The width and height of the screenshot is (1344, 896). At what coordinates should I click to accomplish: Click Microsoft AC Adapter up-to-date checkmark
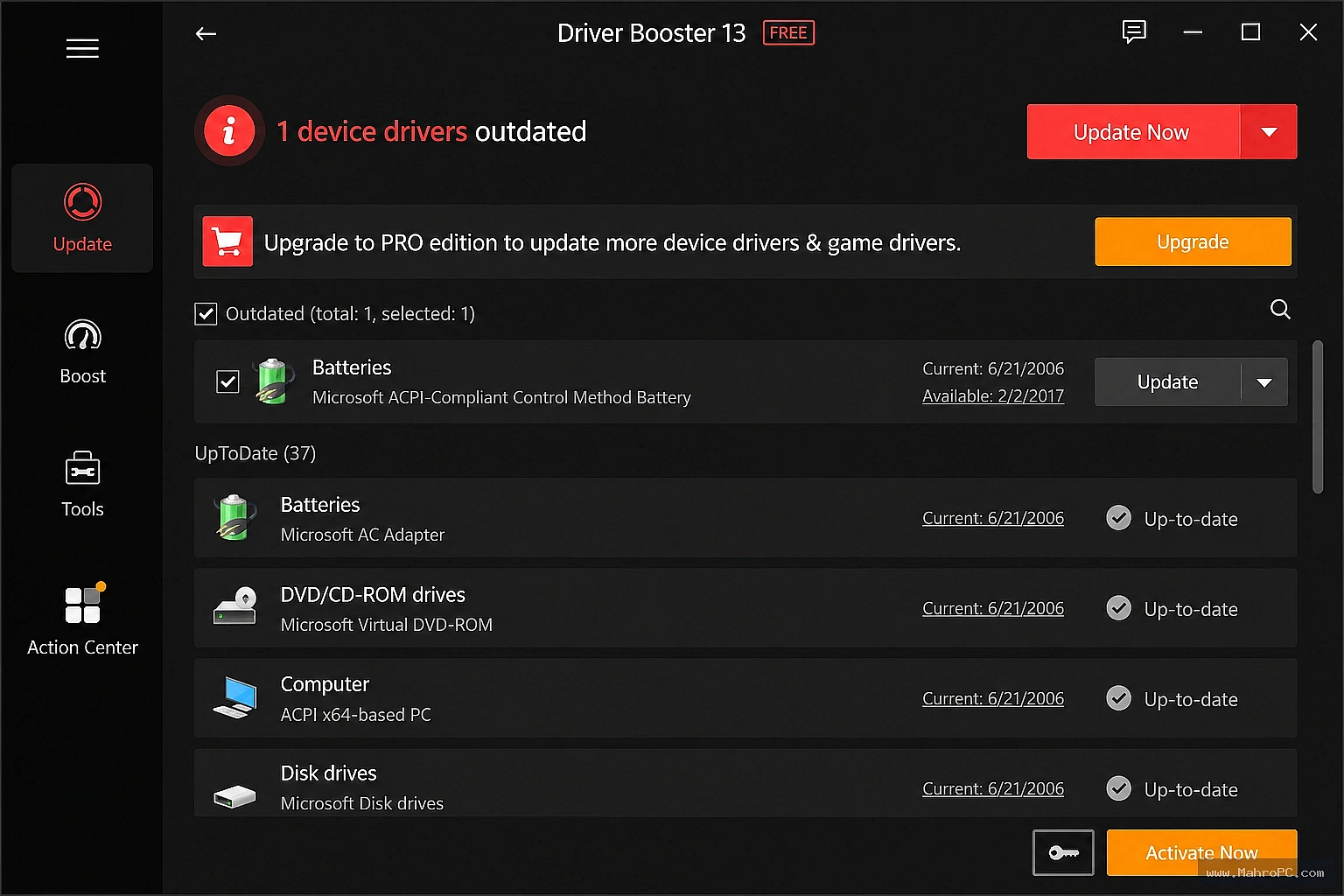coord(1118,518)
